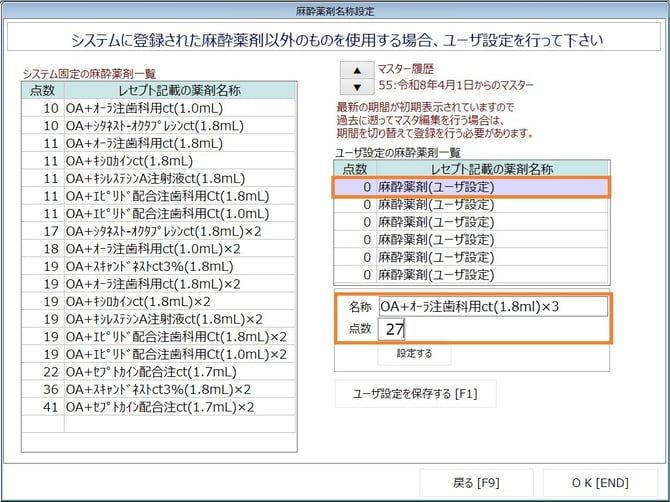Click the 点数 input field showing 27
The height and width of the screenshot is (502, 670).
point(492,327)
